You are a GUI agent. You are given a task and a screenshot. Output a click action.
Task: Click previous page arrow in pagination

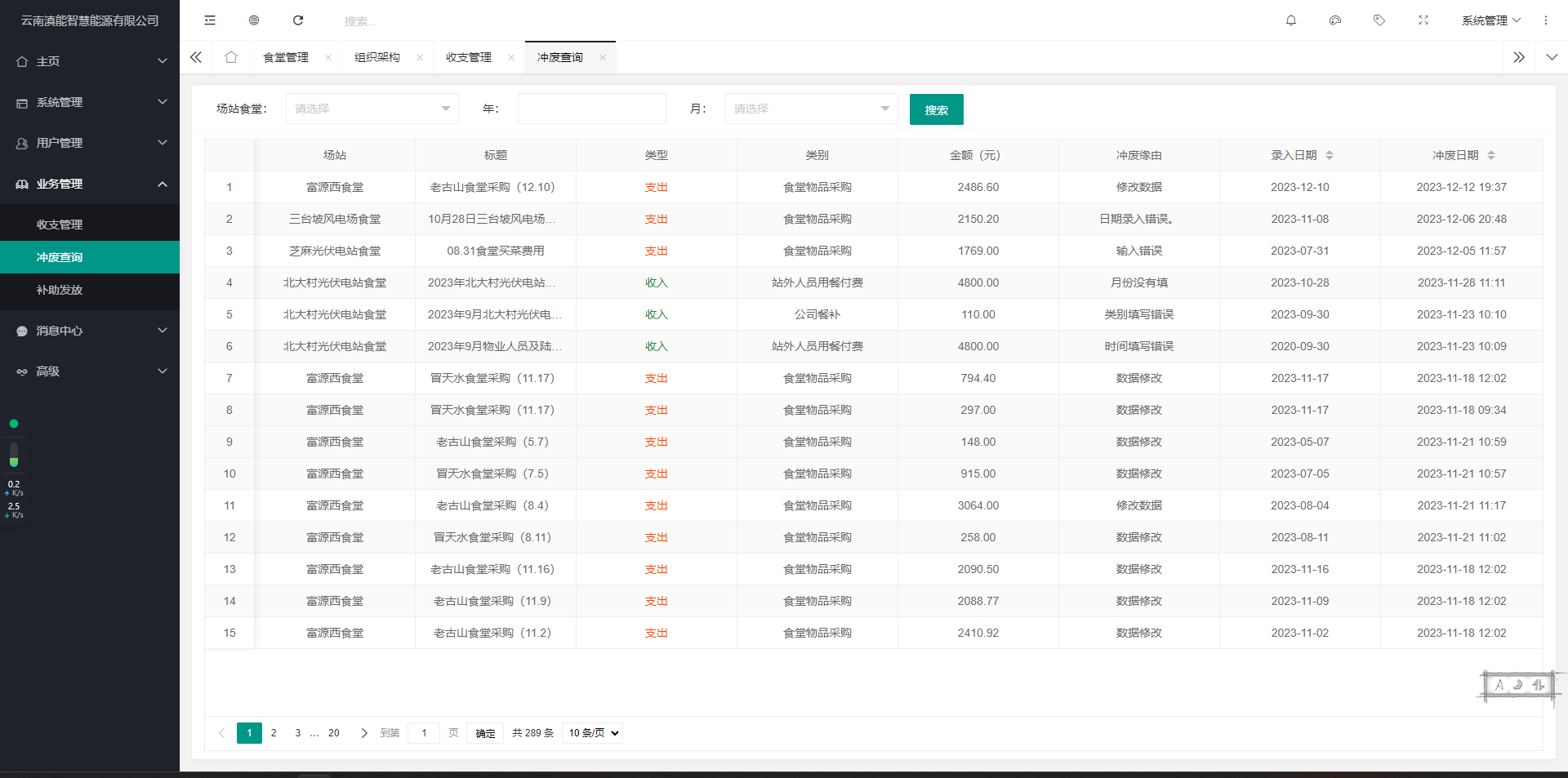pyautogui.click(x=221, y=733)
